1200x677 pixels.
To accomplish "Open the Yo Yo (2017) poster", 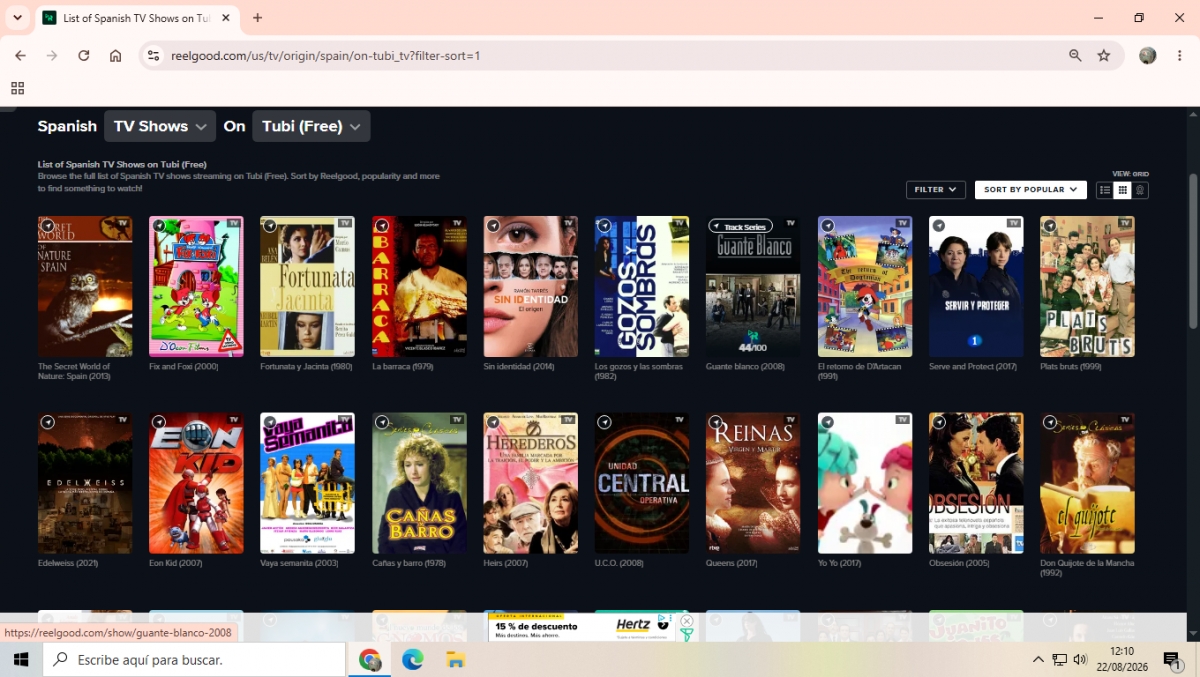I will [x=865, y=483].
